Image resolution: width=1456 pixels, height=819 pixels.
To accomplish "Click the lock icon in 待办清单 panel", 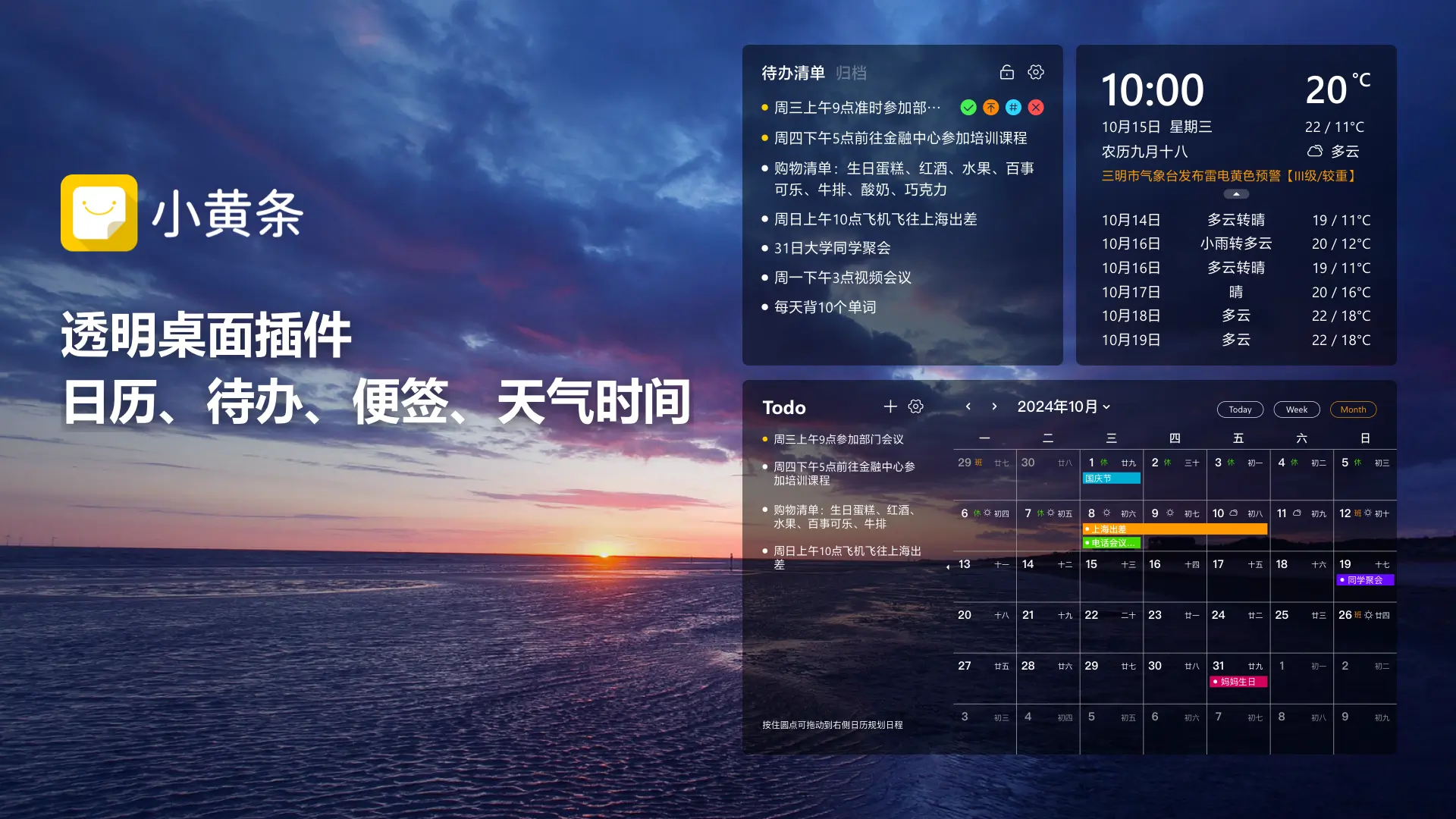I will [1007, 72].
